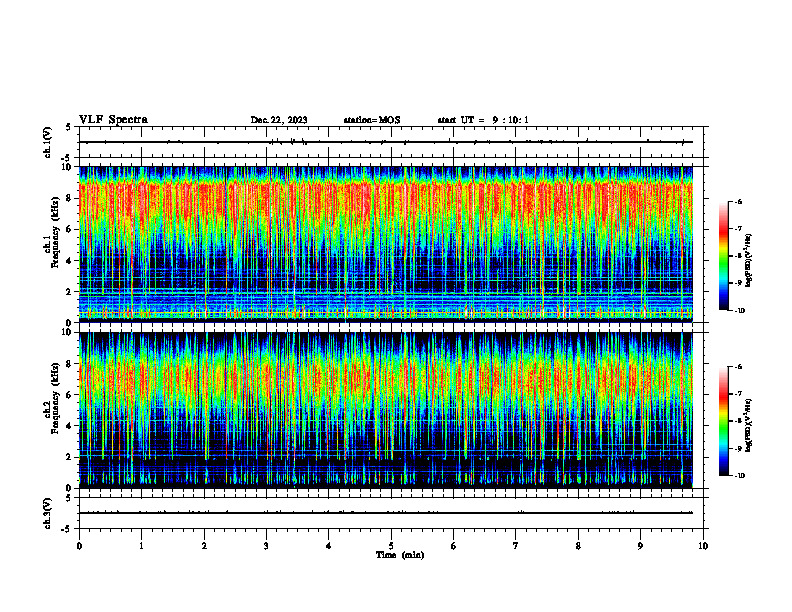792x612 pixels.
Task: Click the '-6' value on ch.1 colorbar
Action: [x=738, y=202]
